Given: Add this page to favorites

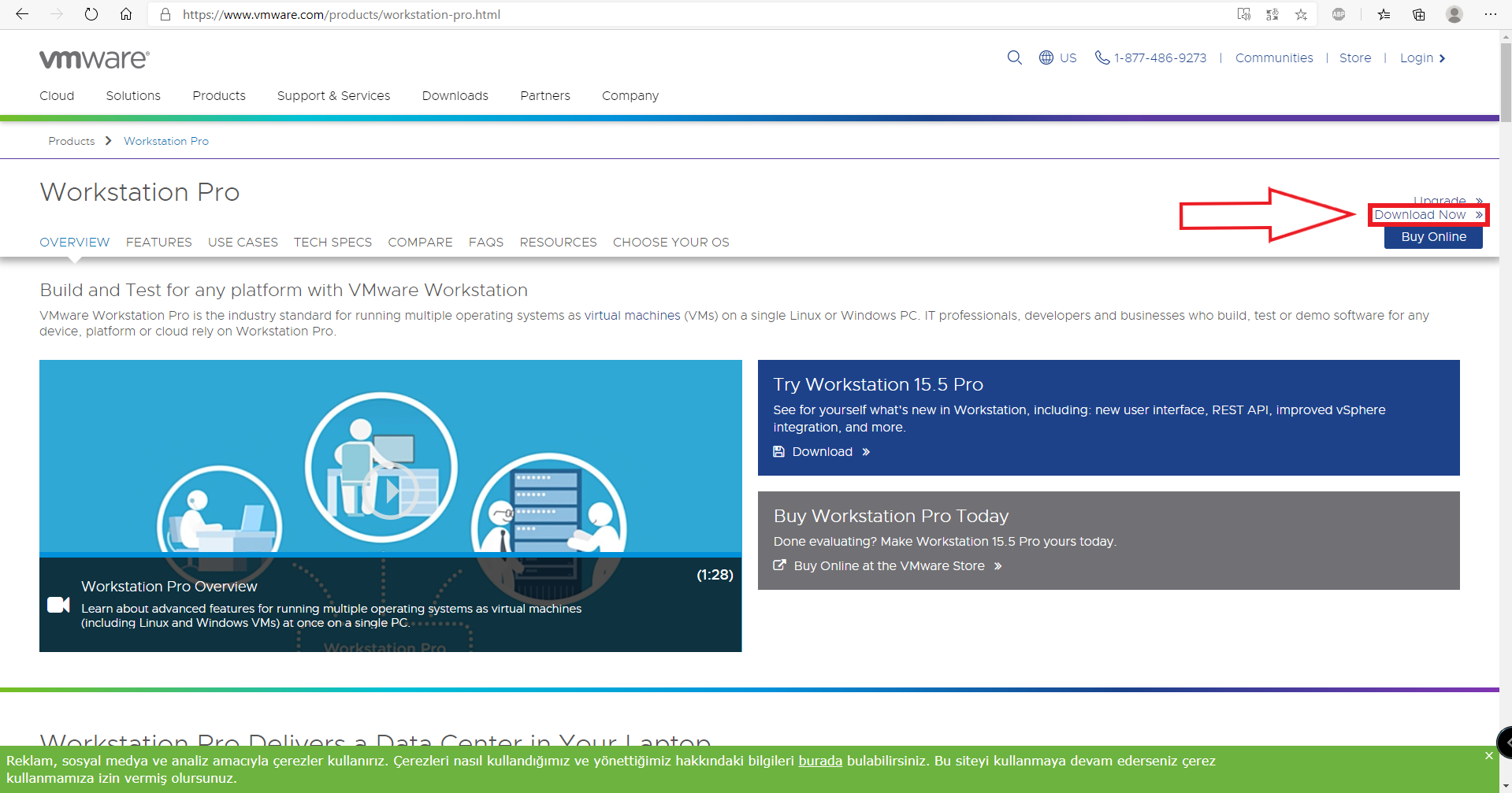Looking at the screenshot, I should (x=1301, y=14).
